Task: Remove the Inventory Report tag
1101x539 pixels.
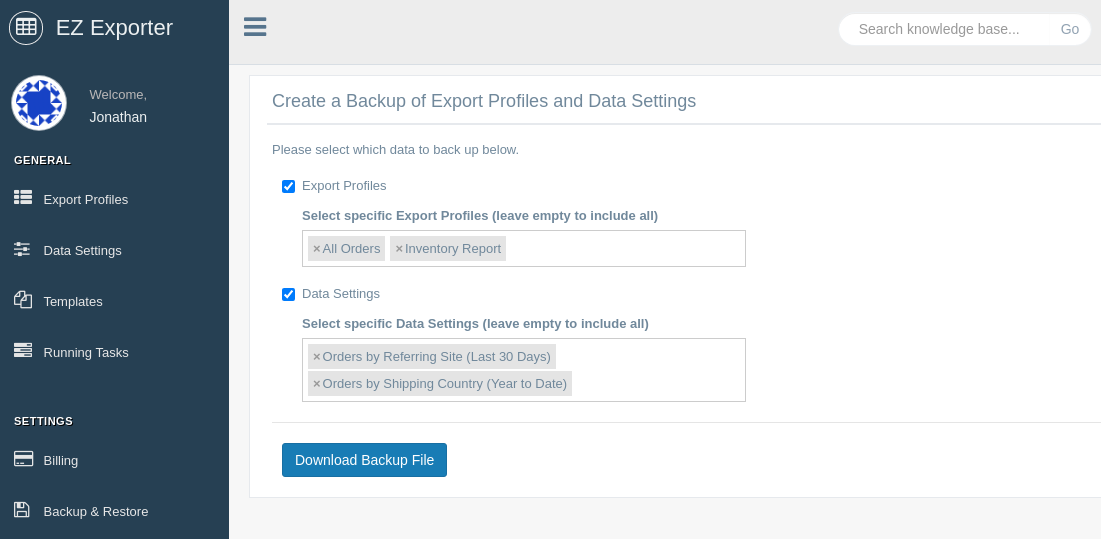Action: click(x=399, y=249)
